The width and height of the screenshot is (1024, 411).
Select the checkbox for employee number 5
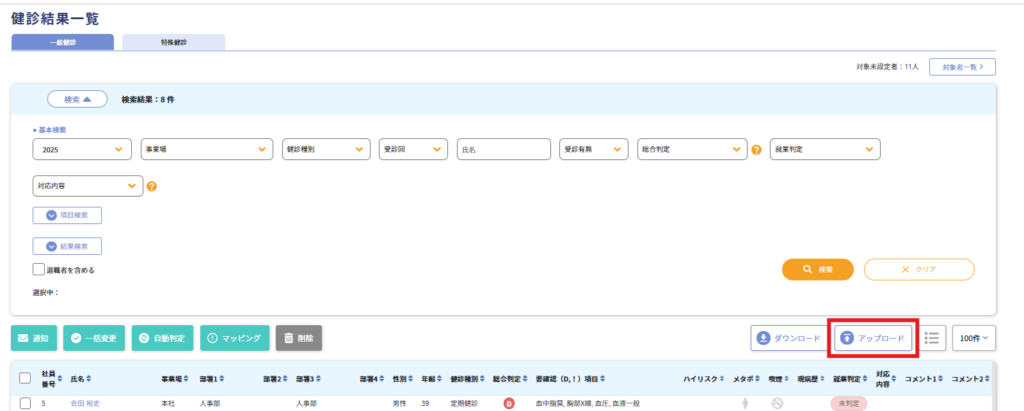[x=25, y=403]
